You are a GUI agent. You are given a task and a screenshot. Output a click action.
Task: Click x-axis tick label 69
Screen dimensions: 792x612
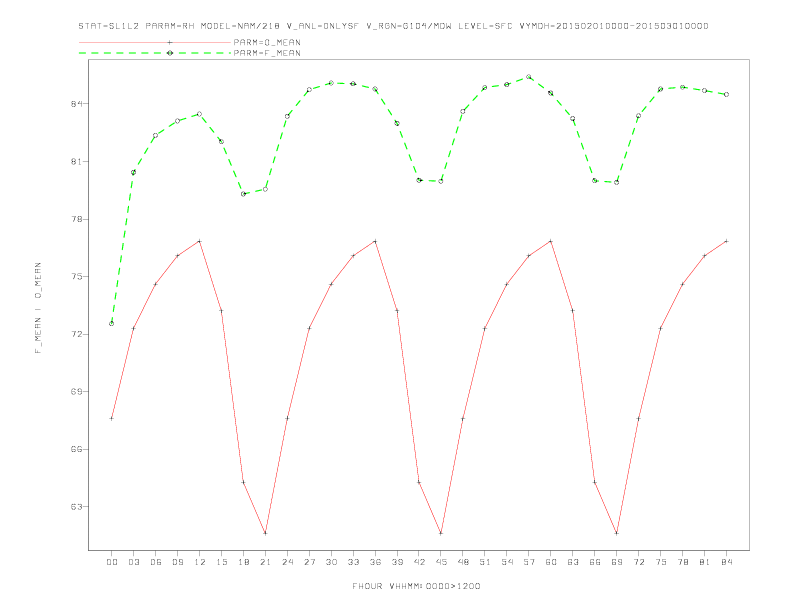click(617, 562)
